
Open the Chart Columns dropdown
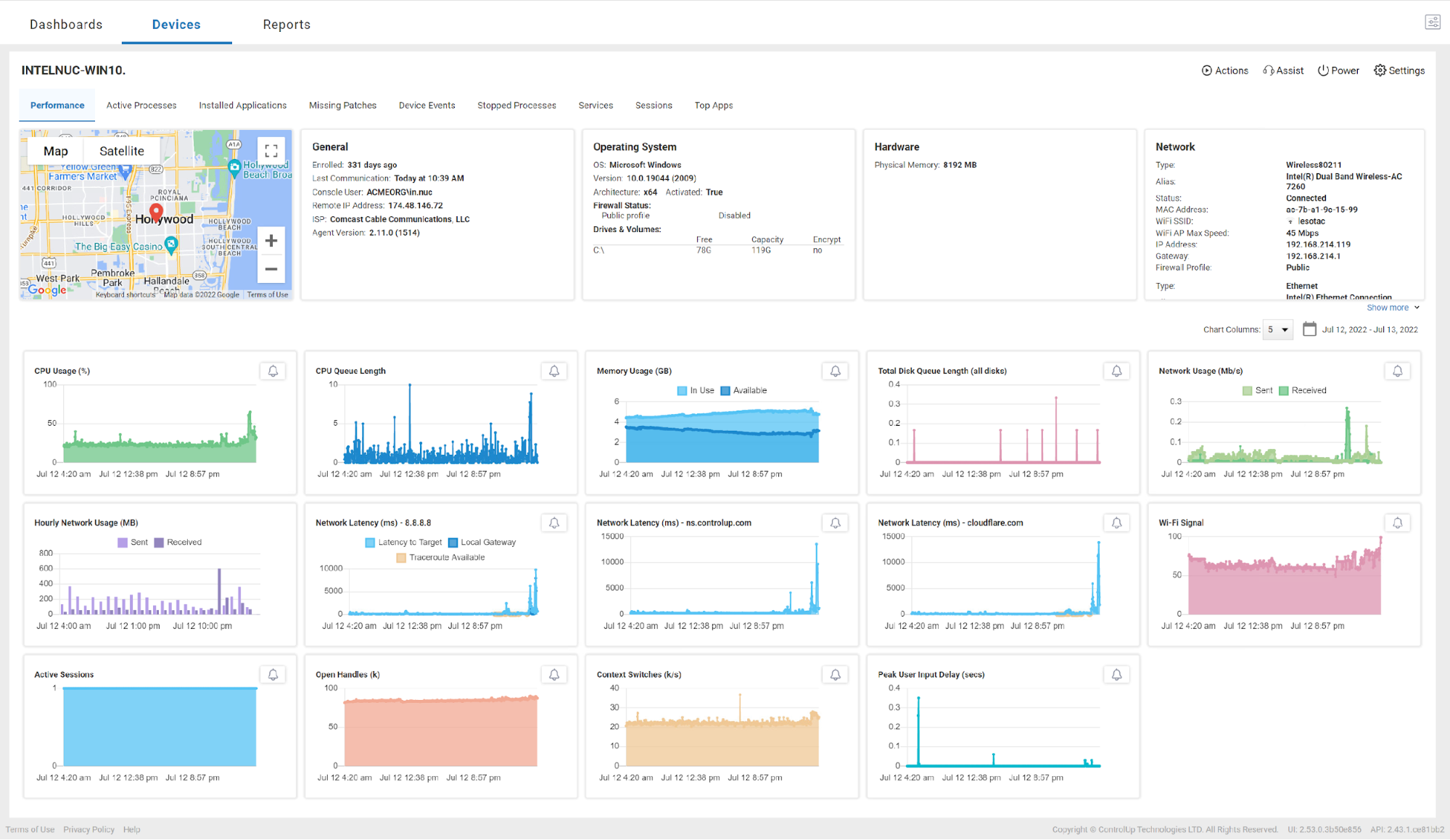point(1277,329)
